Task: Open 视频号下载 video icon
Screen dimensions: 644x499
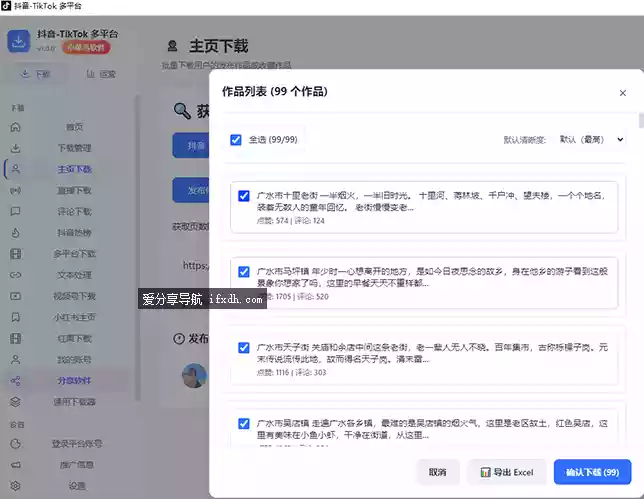Action: tap(16, 296)
